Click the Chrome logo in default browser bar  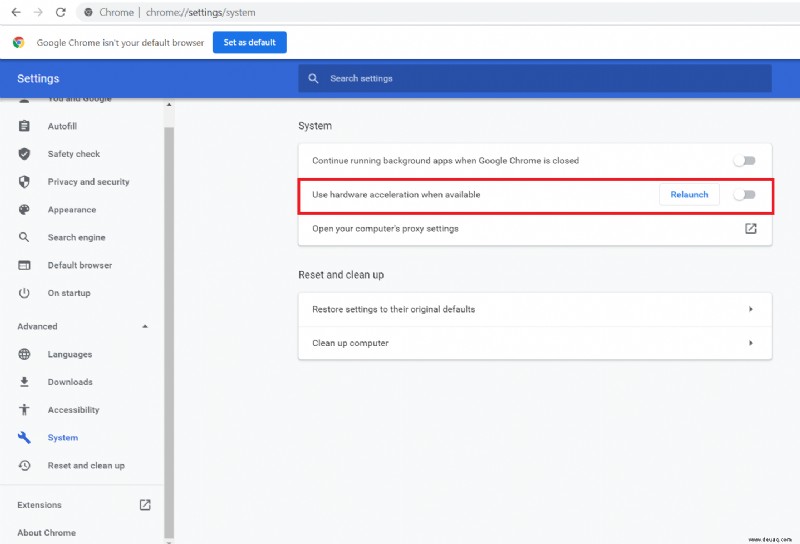[x=19, y=42]
